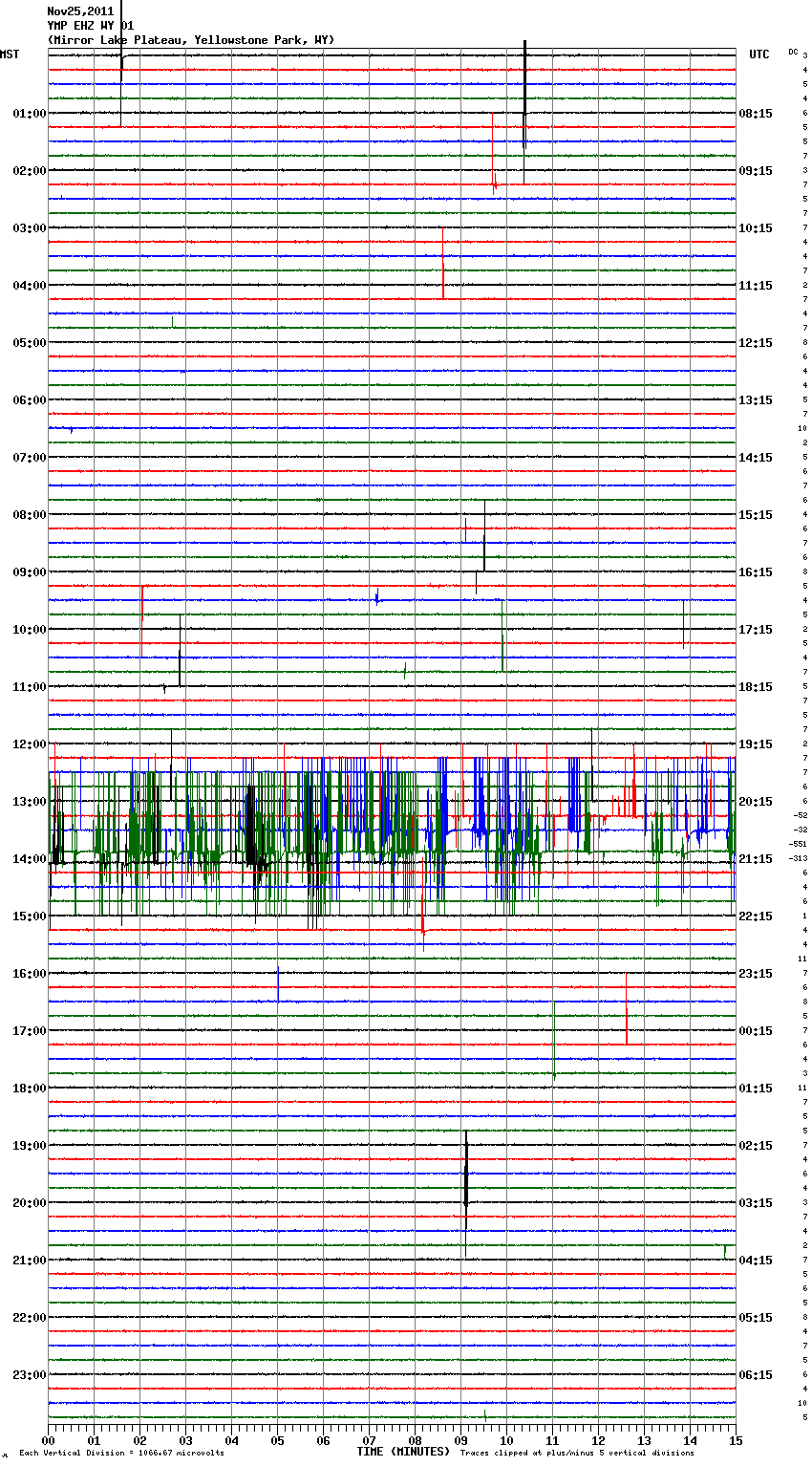Click the UTC time label "00:15"

(756, 1031)
